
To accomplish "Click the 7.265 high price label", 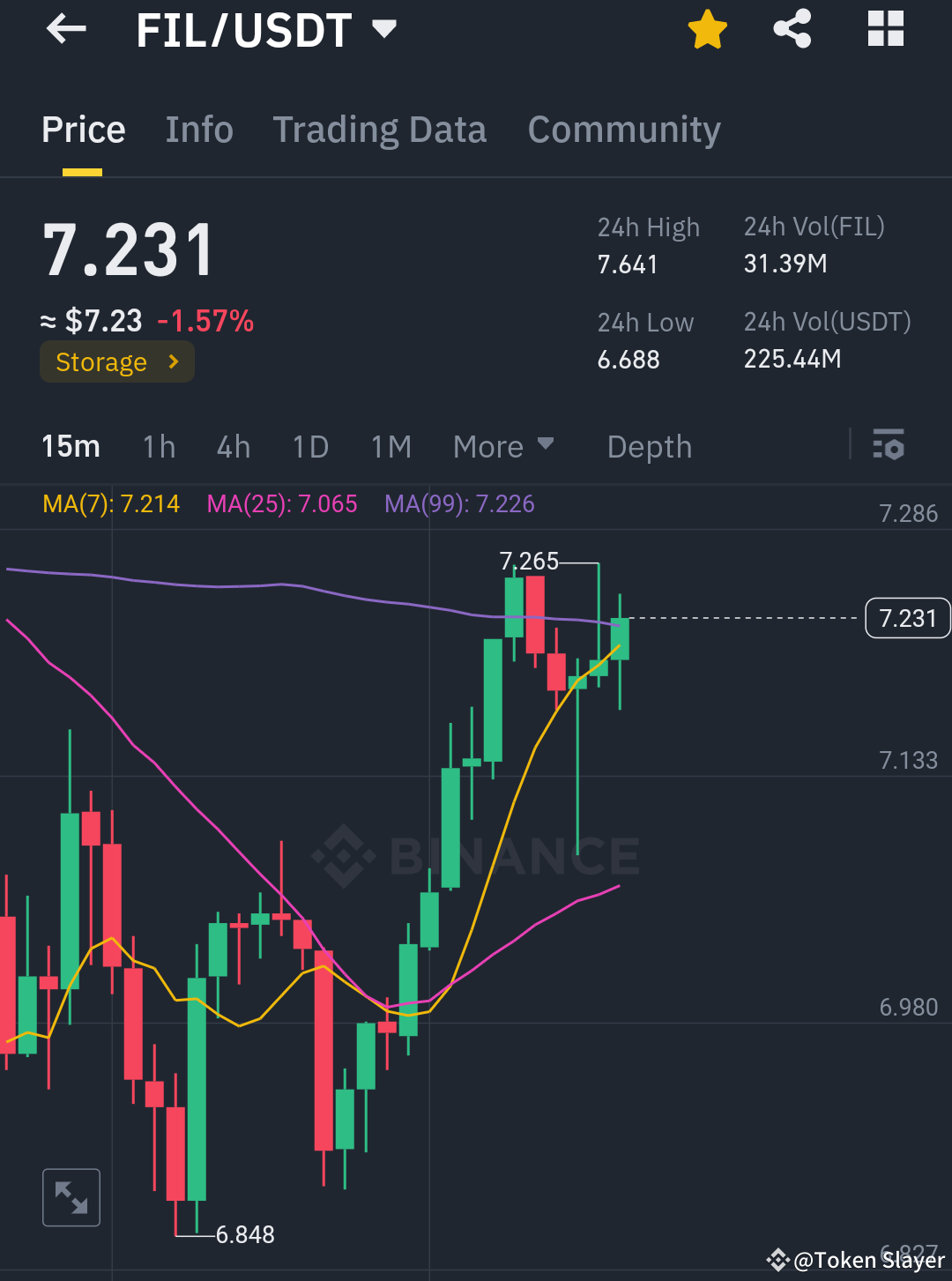I will [x=528, y=562].
